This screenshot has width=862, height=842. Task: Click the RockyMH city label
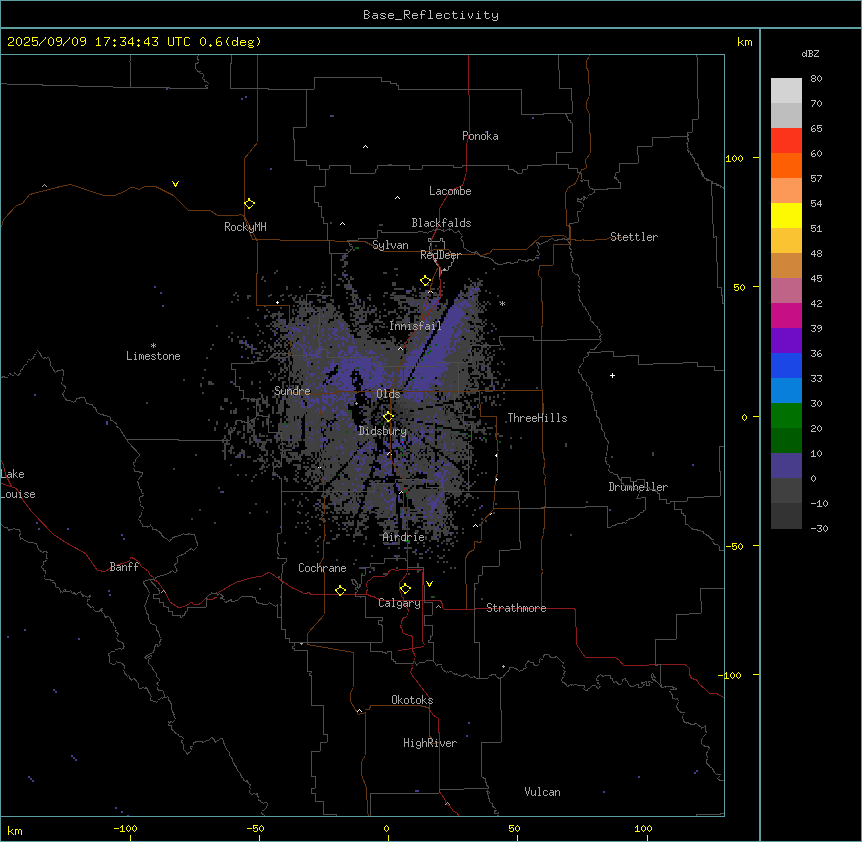[x=245, y=227]
